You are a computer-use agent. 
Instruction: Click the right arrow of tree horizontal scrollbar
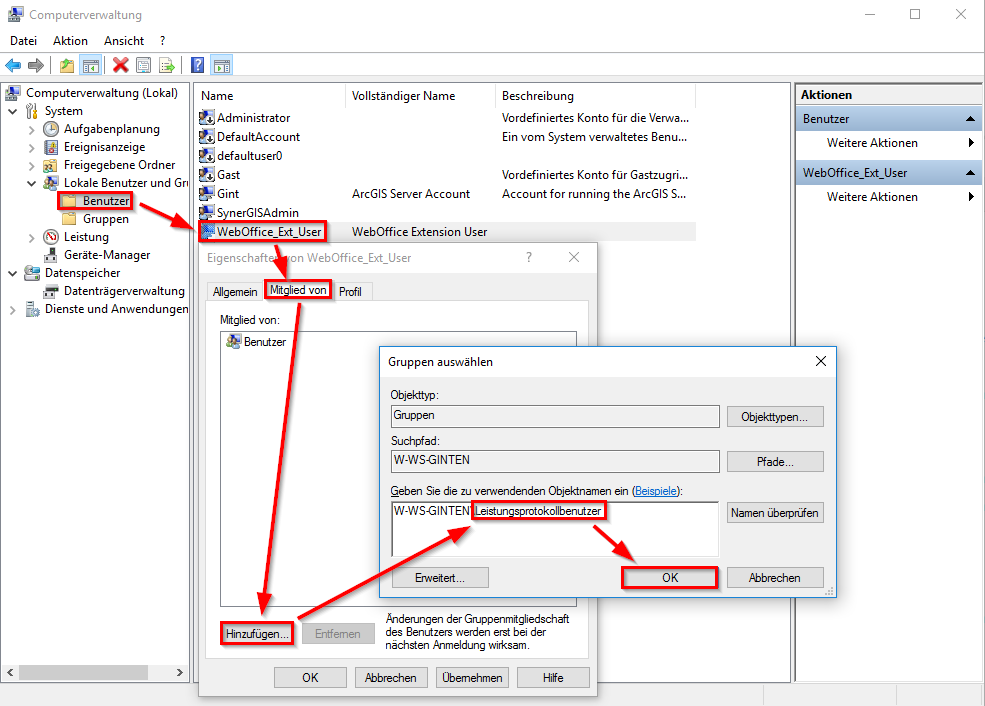click(180, 672)
